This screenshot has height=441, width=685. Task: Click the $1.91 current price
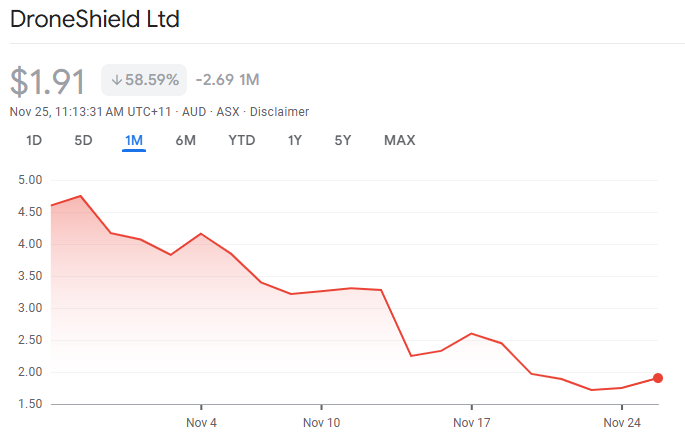click(x=48, y=81)
